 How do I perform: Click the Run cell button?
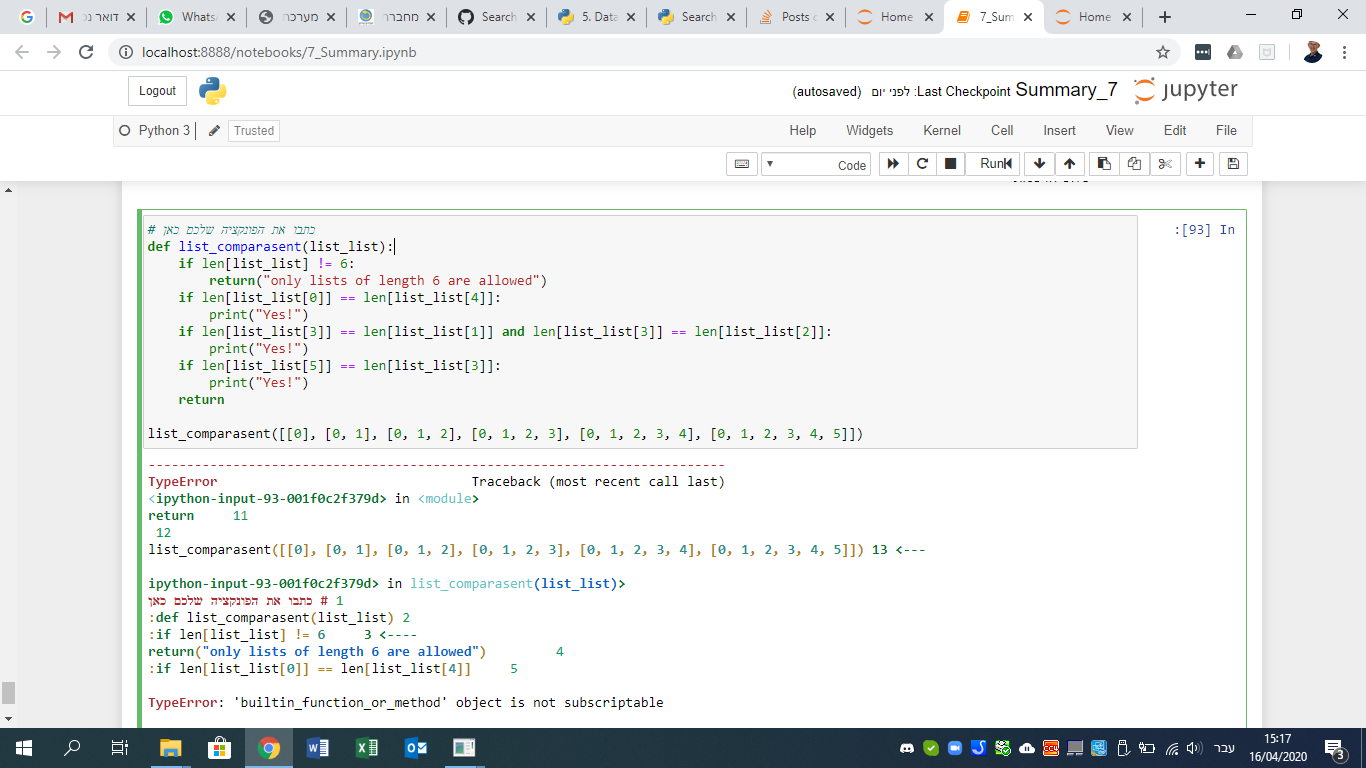[x=992, y=164]
